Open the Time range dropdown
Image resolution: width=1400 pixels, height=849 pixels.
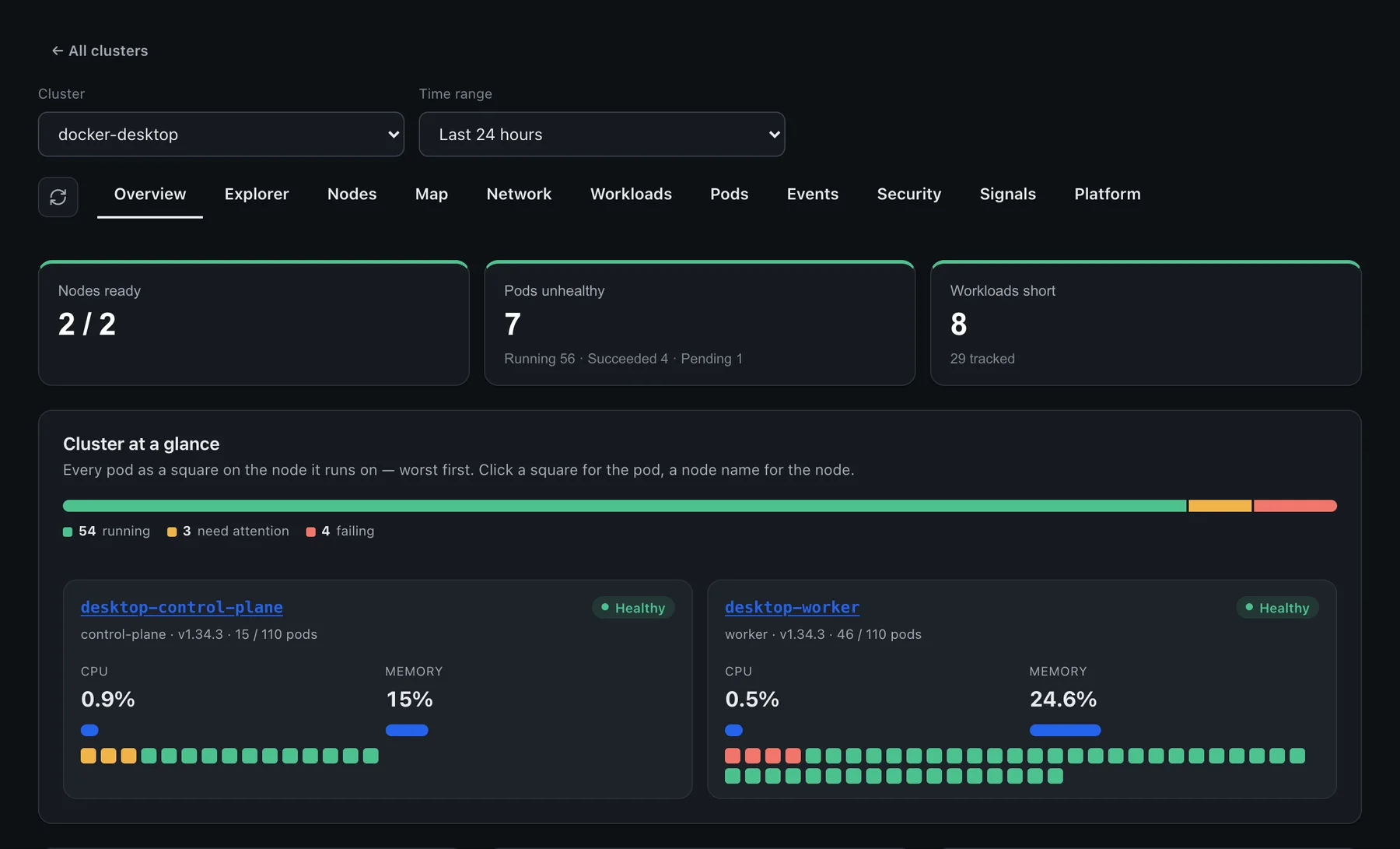pos(602,134)
